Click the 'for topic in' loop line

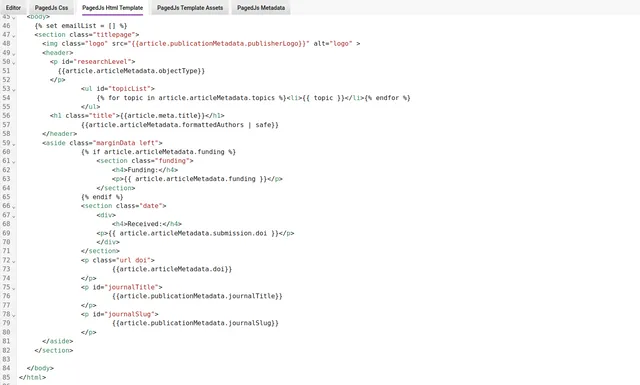tap(253, 98)
